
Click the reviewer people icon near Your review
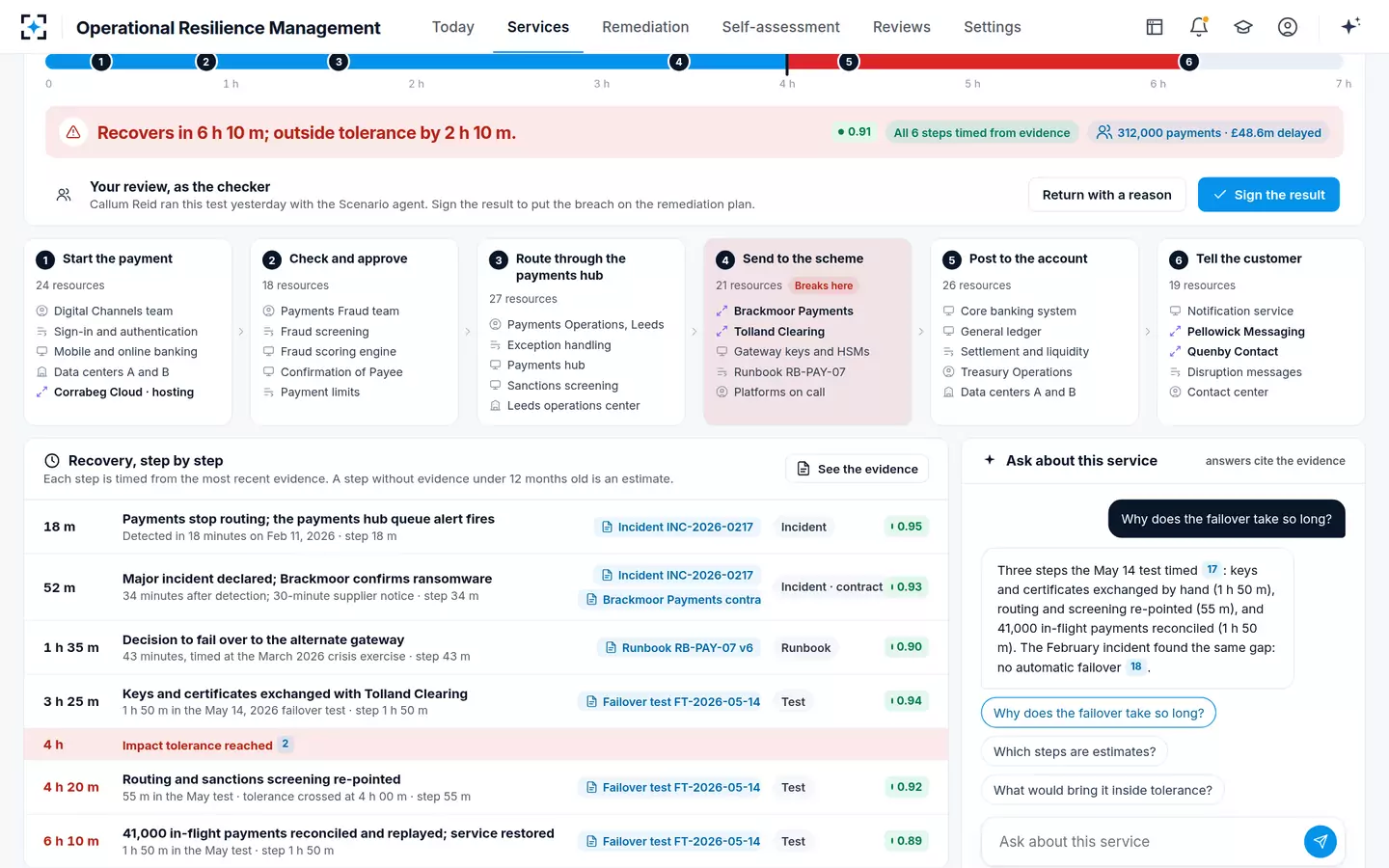click(x=64, y=195)
